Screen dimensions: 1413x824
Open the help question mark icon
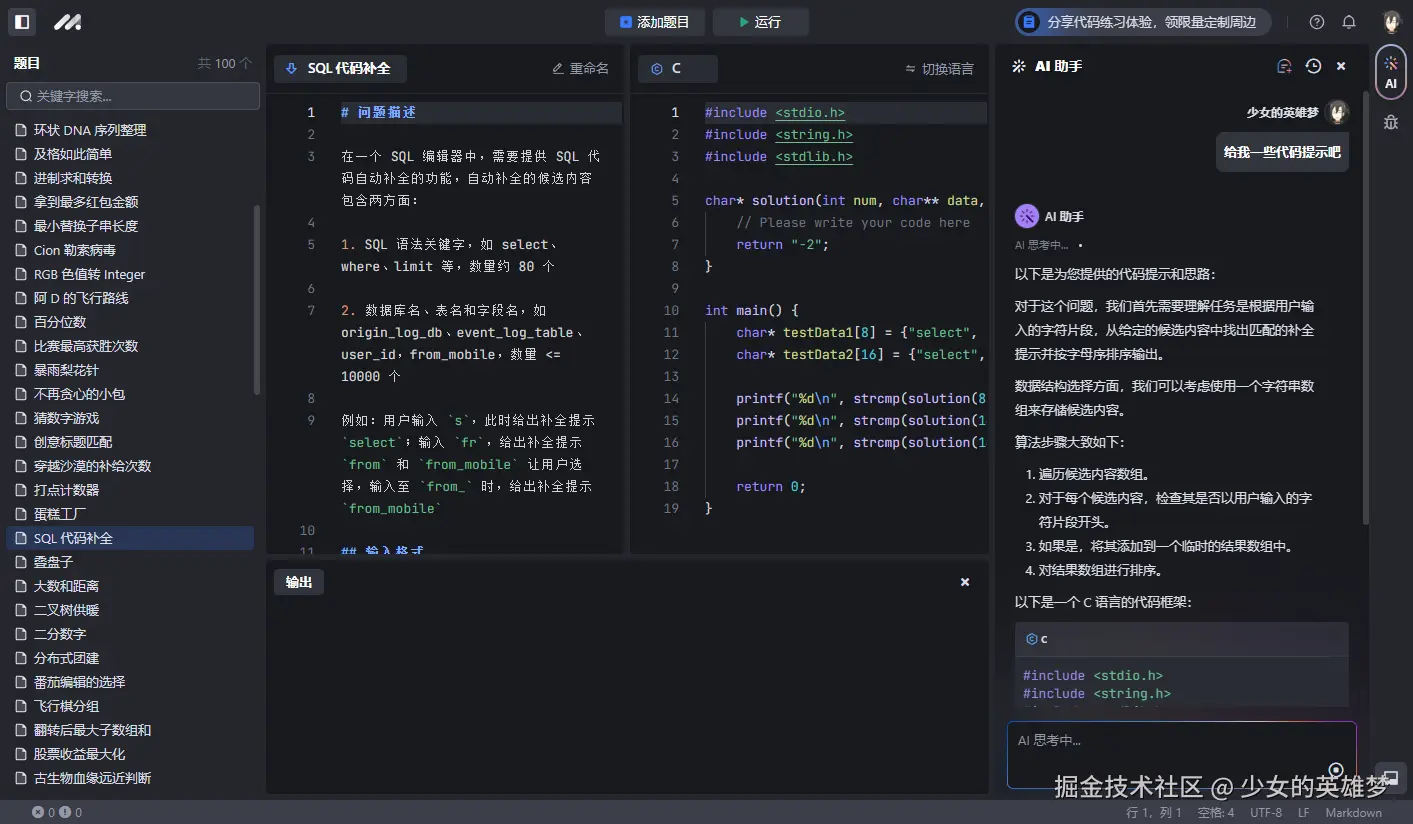point(1317,22)
